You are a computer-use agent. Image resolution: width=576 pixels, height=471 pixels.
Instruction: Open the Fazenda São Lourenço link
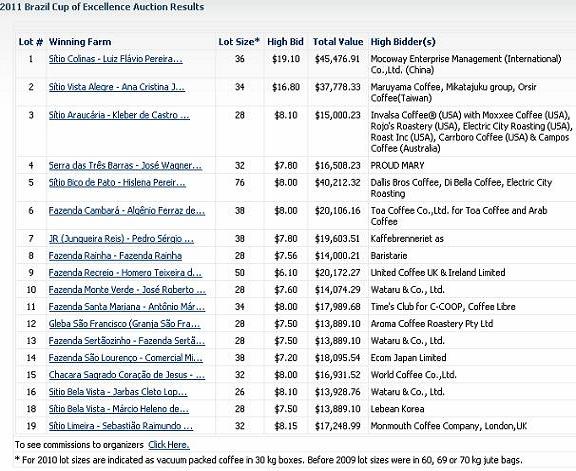(x=126, y=358)
